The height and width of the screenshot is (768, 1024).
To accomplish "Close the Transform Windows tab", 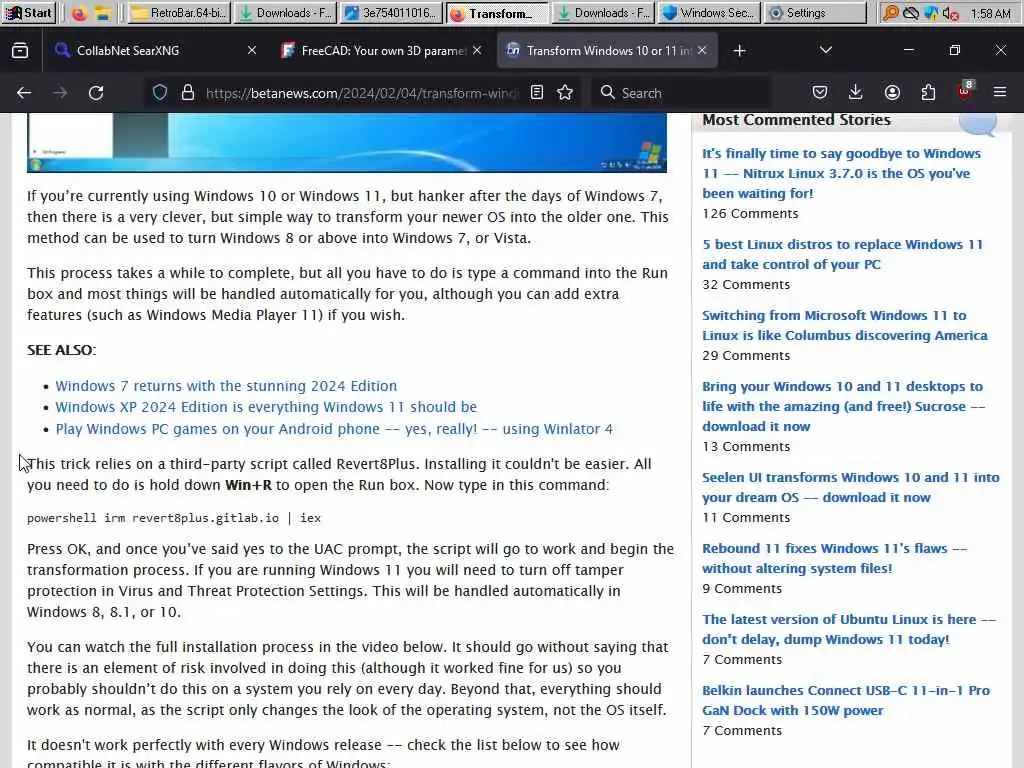I will click(702, 50).
